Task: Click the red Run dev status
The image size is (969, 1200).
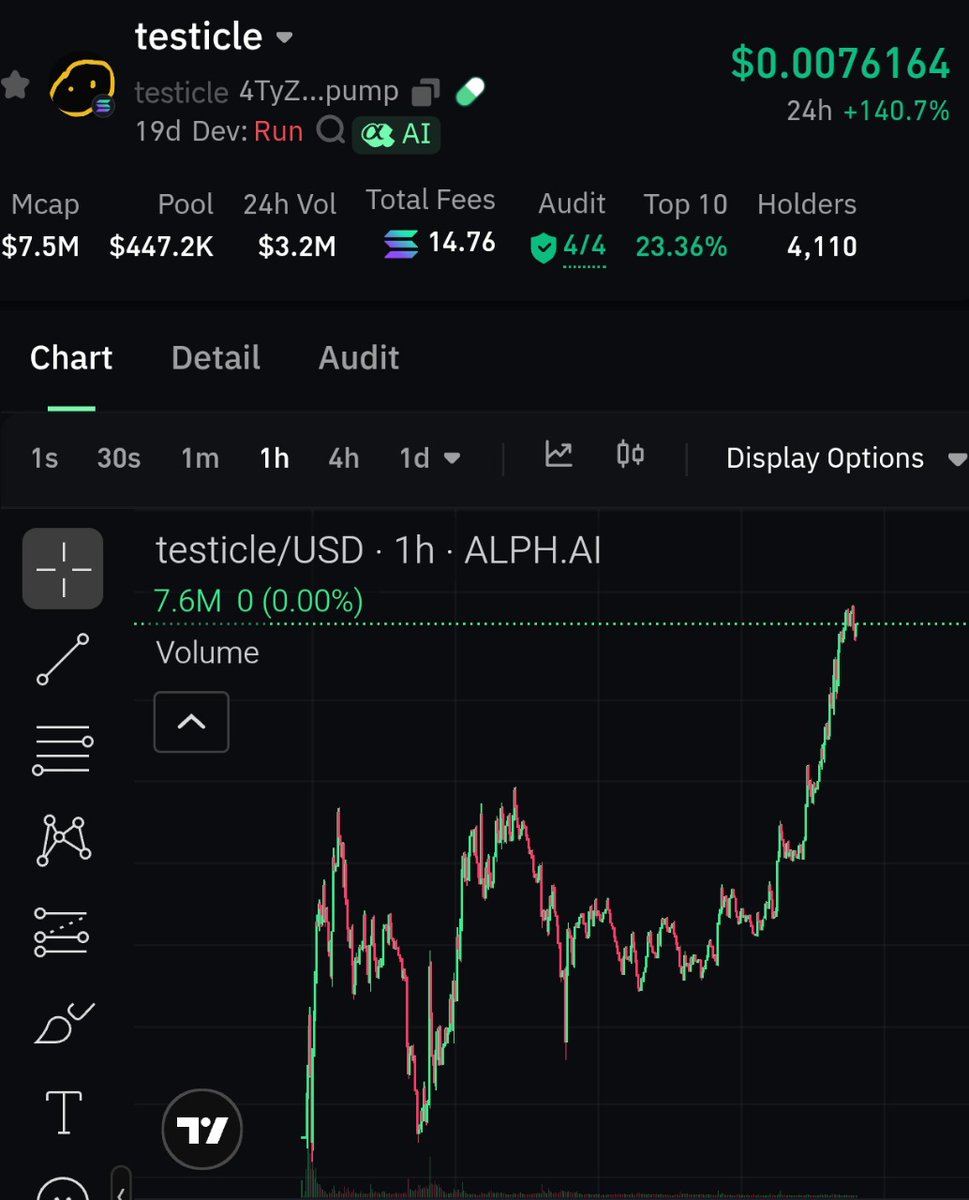Action: [x=278, y=131]
